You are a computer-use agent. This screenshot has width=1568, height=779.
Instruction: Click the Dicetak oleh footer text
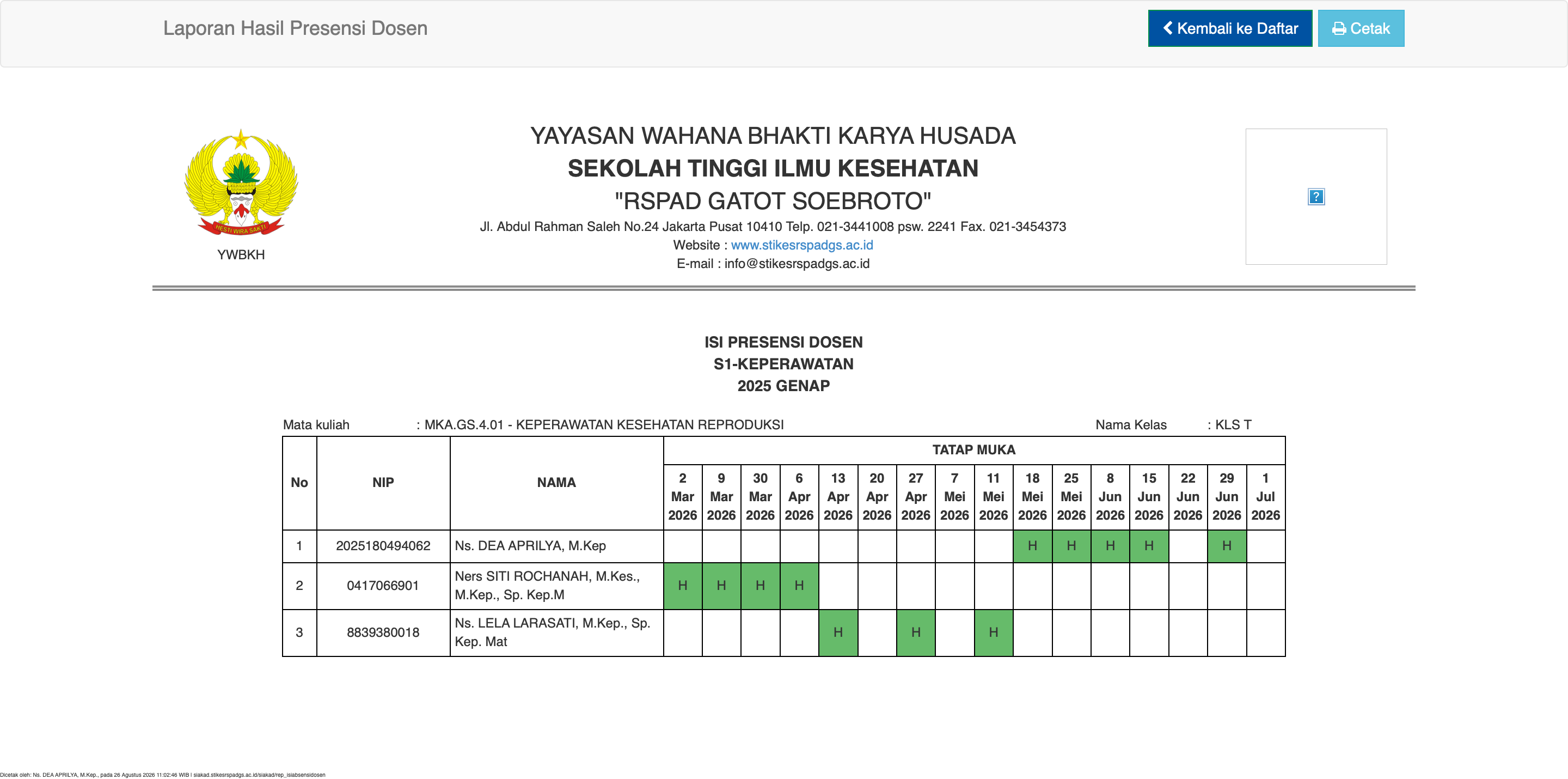(163, 775)
